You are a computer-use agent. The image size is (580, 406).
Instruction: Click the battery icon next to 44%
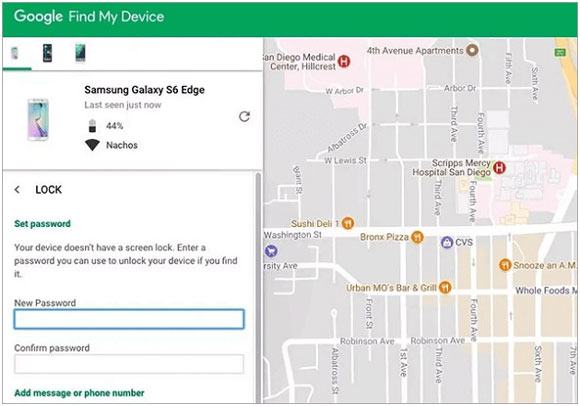coord(92,126)
